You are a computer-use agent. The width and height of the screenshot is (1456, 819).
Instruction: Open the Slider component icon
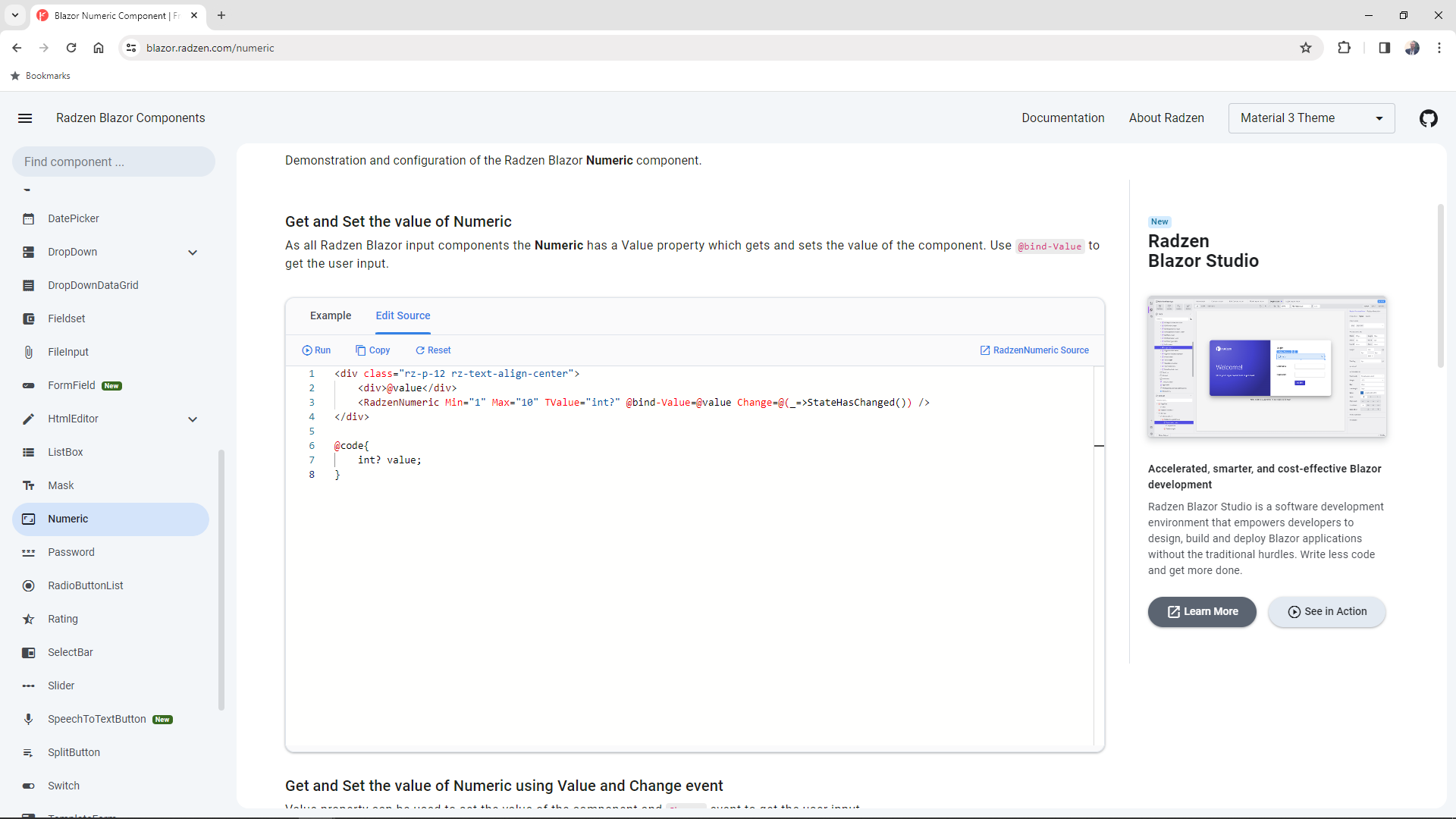click(x=28, y=686)
